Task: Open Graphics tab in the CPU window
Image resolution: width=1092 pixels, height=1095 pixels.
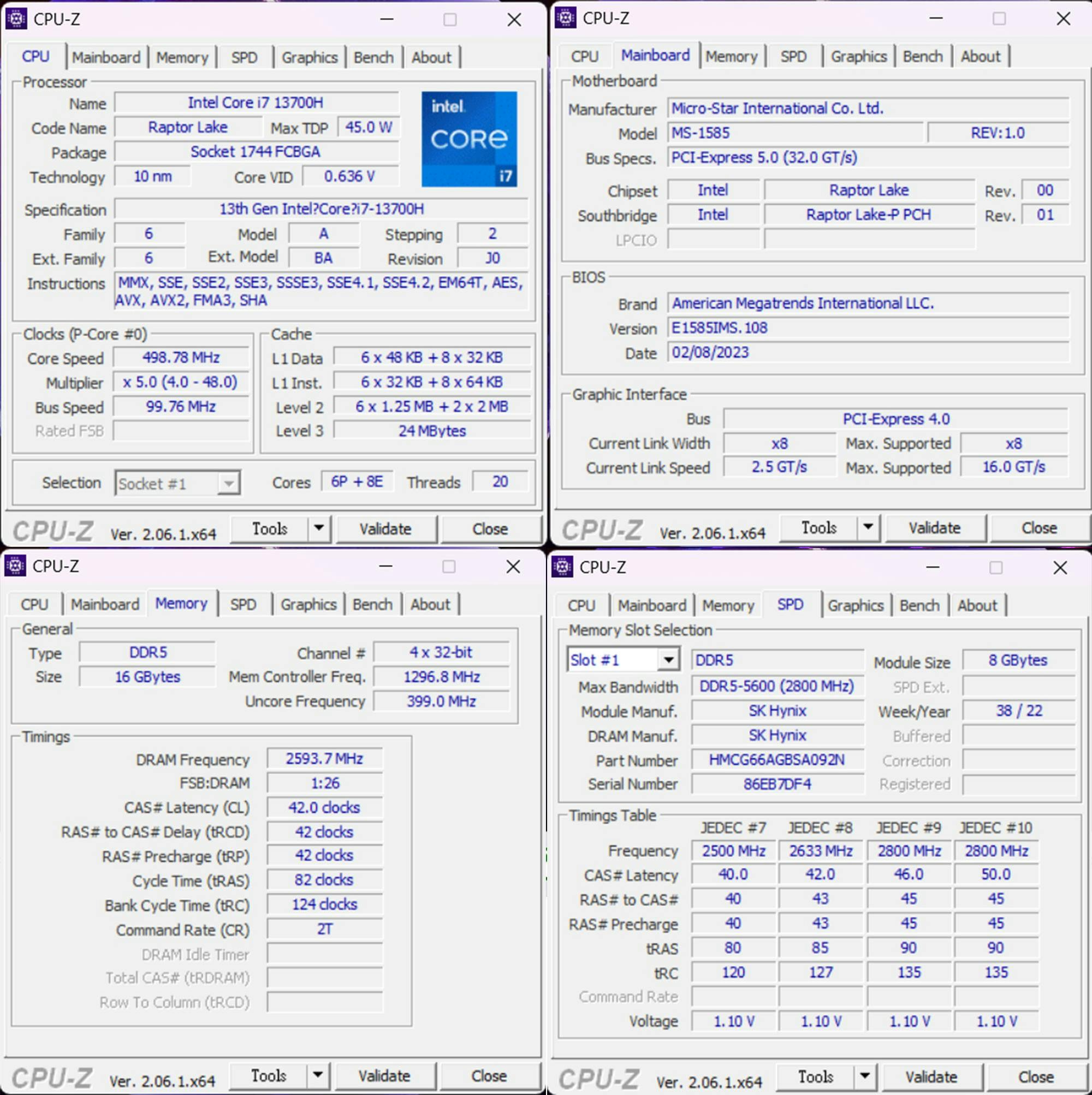Action: [x=310, y=57]
